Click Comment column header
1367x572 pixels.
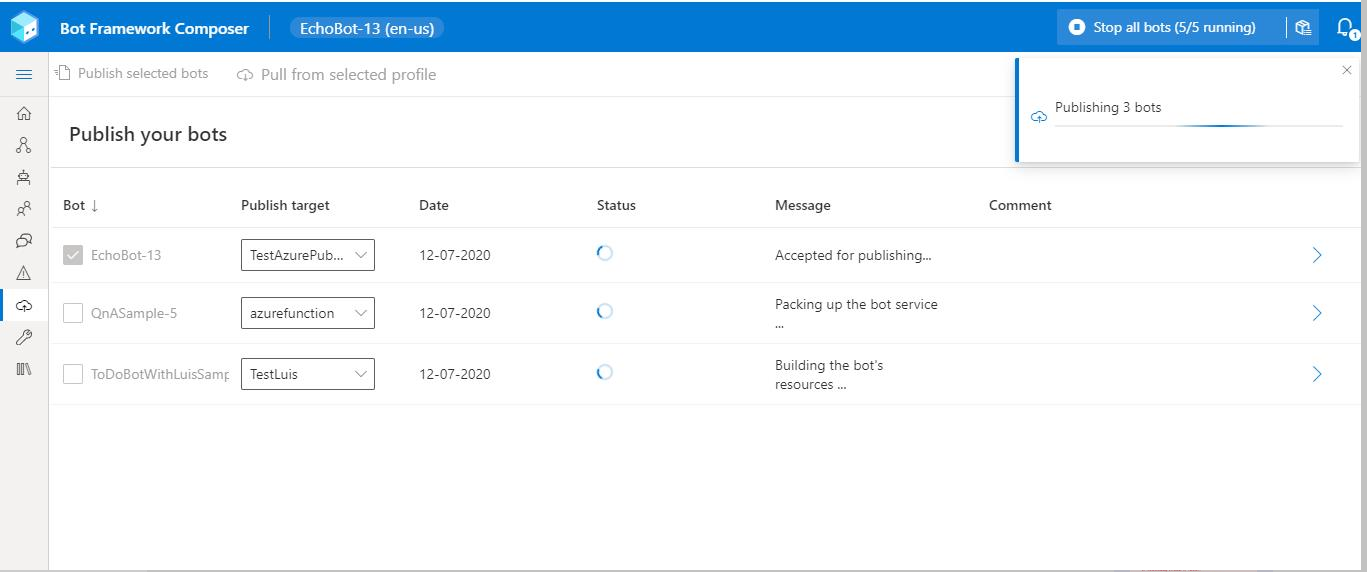pos(1020,205)
